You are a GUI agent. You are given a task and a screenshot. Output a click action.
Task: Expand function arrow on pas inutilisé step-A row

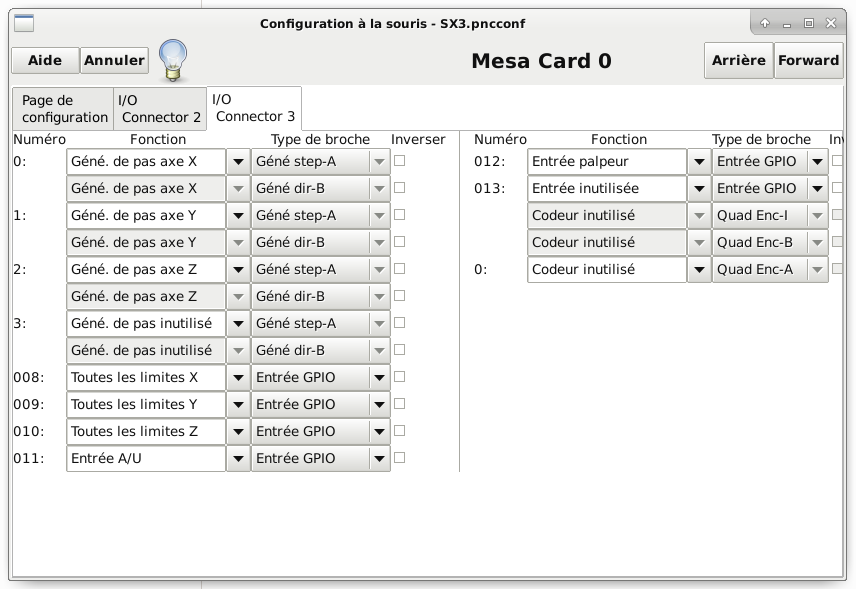point(238,324)
